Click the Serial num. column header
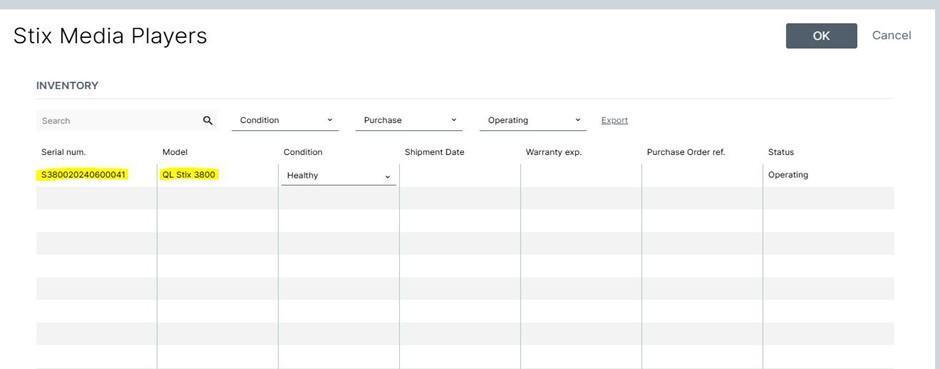The width and height of the screenshot is (940, 369). click(64, 152)
